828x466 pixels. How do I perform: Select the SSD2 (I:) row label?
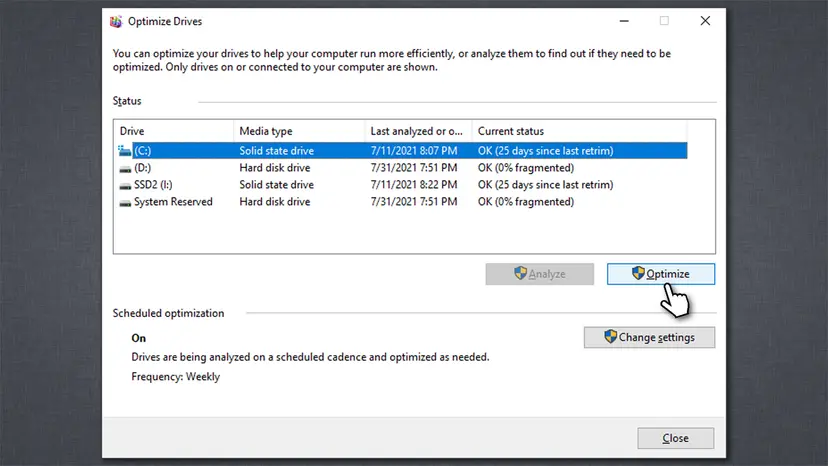coord(153,184)
